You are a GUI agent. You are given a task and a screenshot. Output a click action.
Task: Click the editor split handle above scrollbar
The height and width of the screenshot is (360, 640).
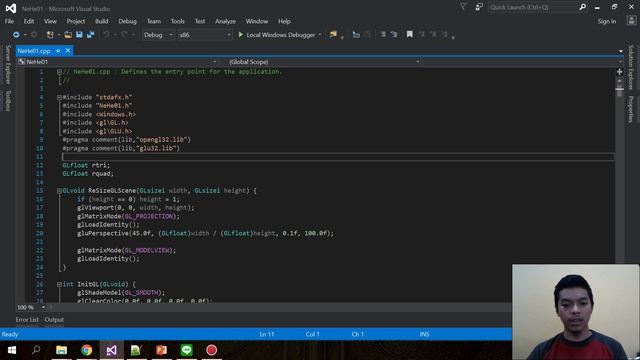point(619,72)
